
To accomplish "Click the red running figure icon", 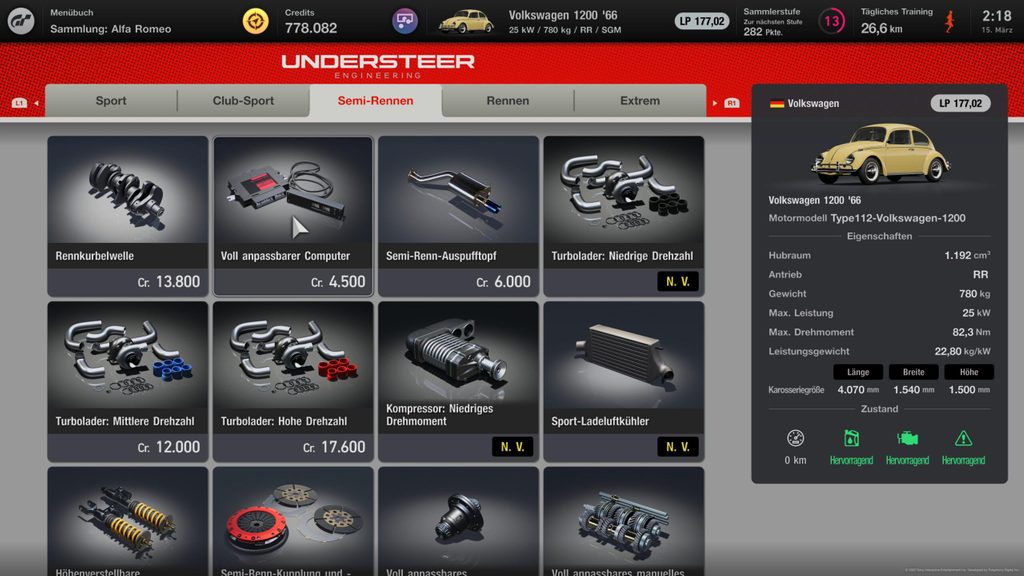I will click(x=950, y=22).
